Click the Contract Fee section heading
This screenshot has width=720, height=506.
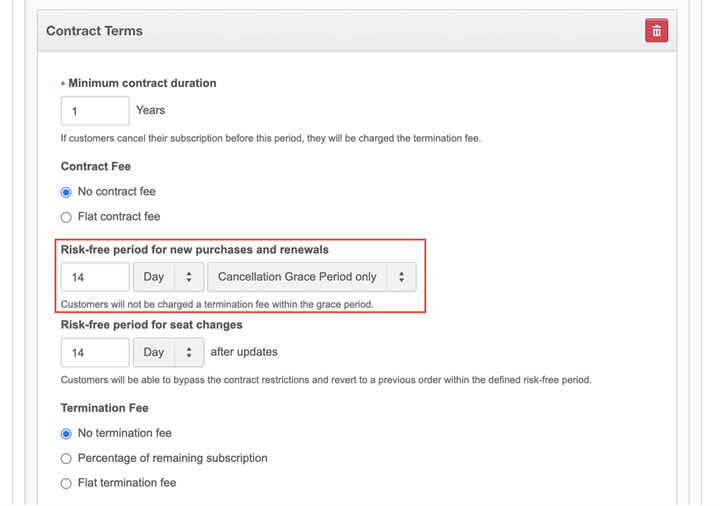tap(96, 166)
